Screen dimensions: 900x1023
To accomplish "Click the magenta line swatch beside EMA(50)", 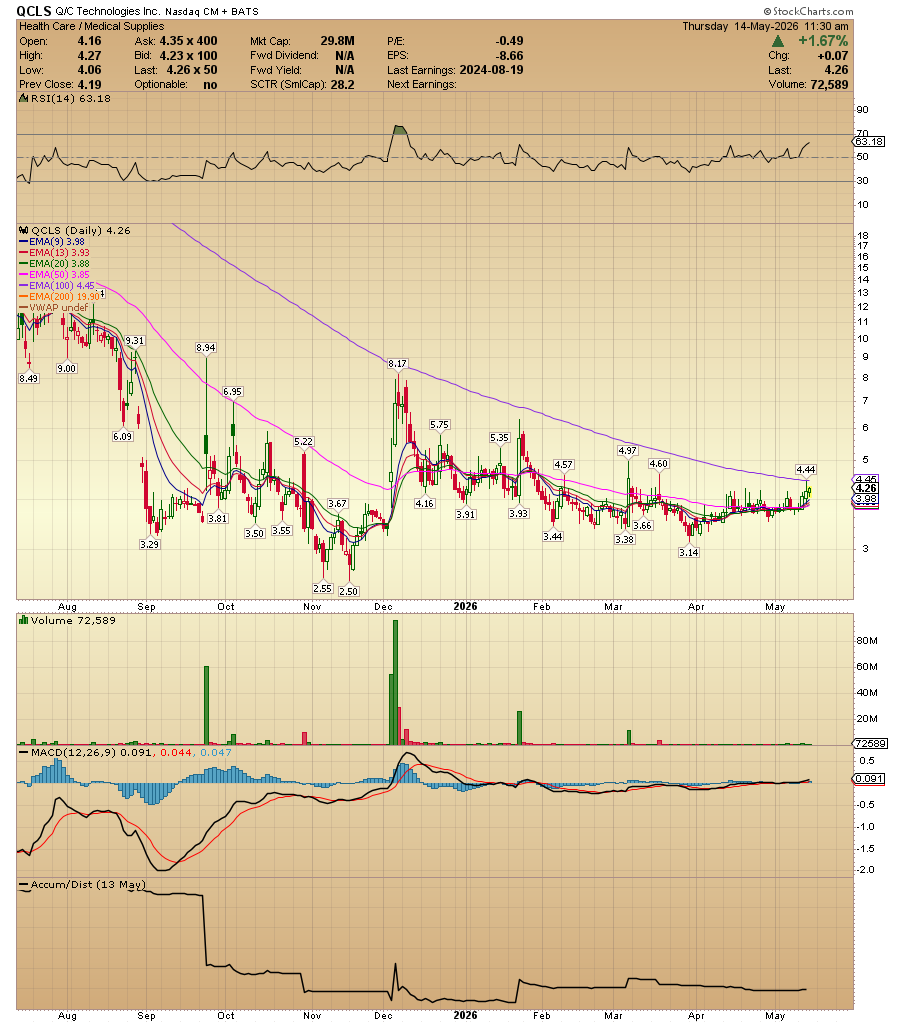I will pos(23,275).
